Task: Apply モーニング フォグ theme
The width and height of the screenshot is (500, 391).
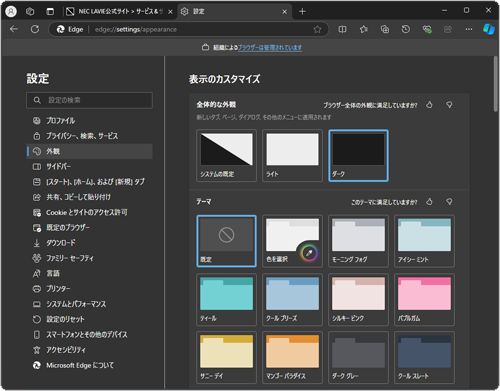Action: coord(358,241)
